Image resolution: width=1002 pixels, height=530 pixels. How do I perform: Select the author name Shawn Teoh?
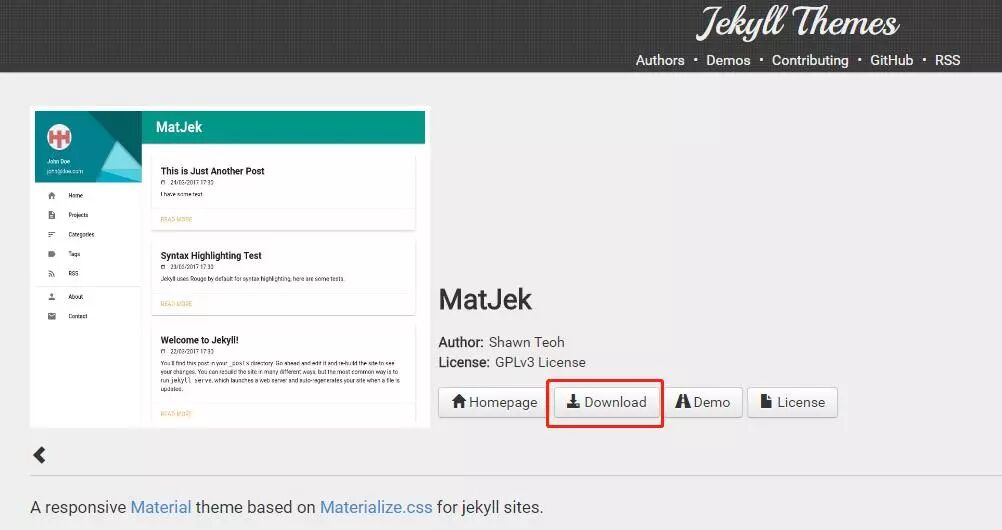(x=527, y=342)
